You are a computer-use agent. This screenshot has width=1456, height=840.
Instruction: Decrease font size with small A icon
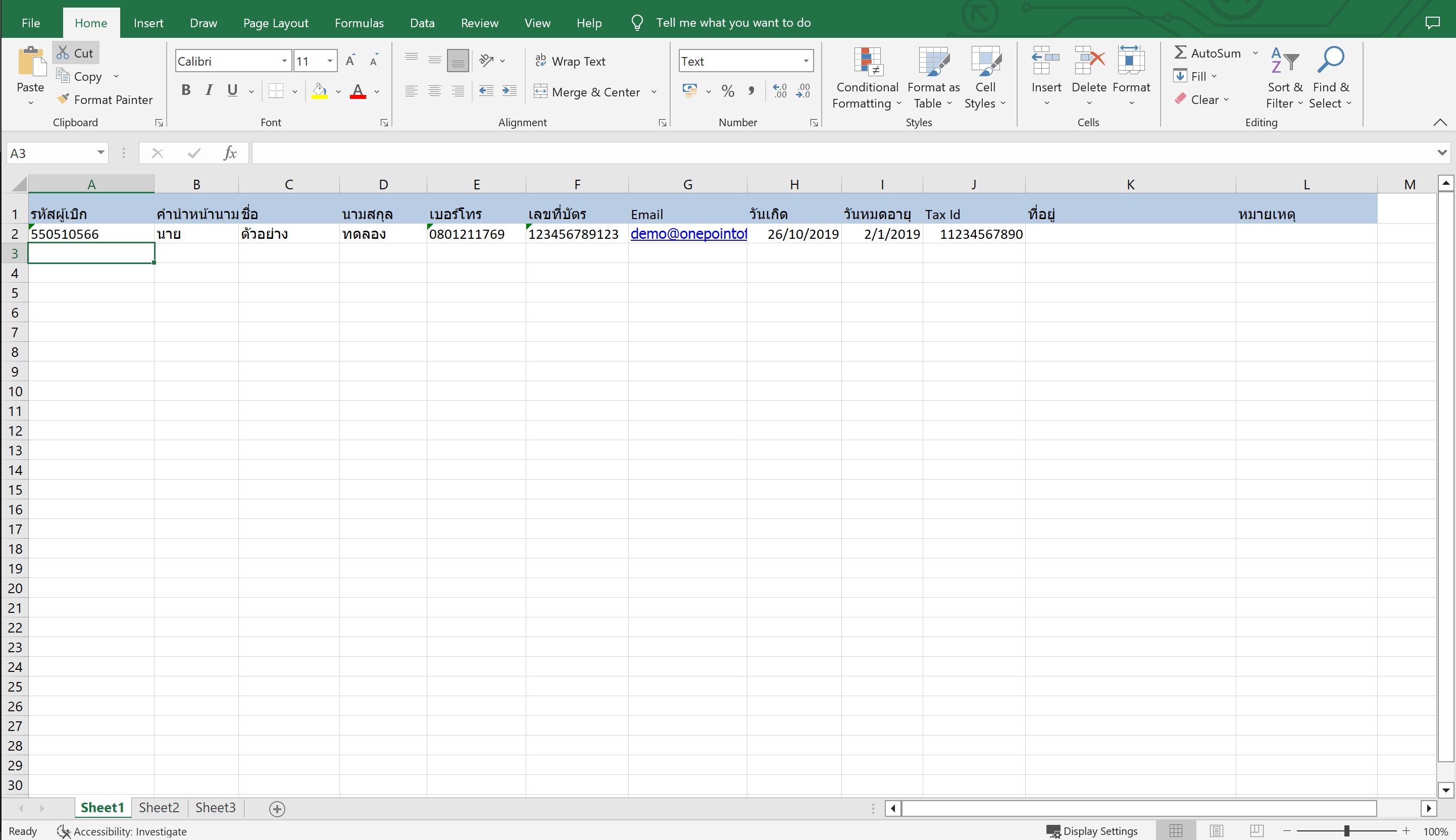point(374,61)
